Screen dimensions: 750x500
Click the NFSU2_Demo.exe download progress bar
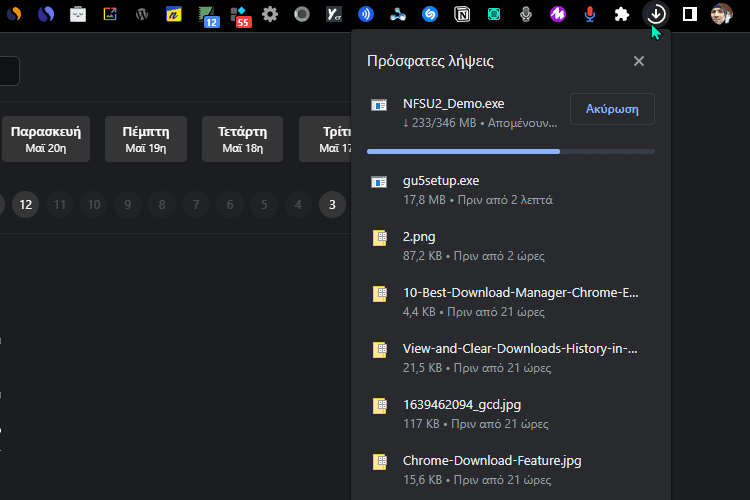(510, 151)
